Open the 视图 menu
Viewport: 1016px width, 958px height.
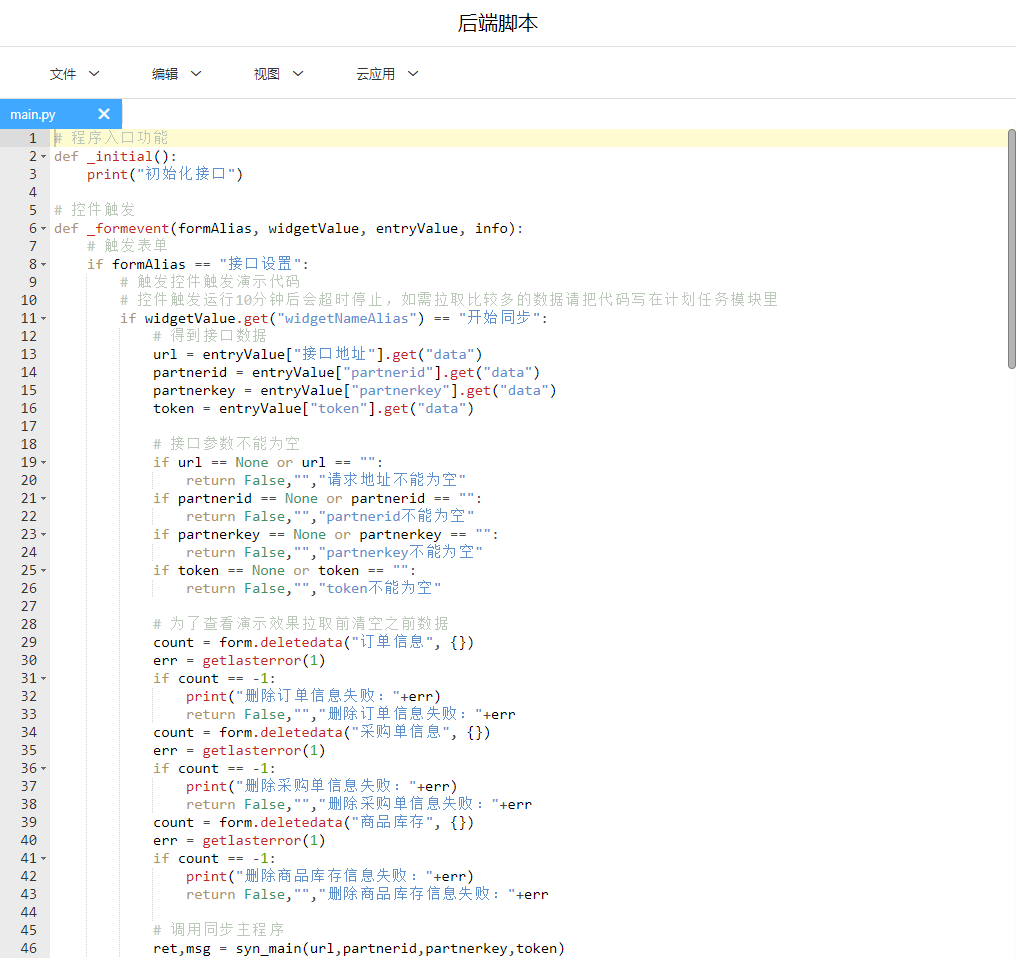coord(278,74)
